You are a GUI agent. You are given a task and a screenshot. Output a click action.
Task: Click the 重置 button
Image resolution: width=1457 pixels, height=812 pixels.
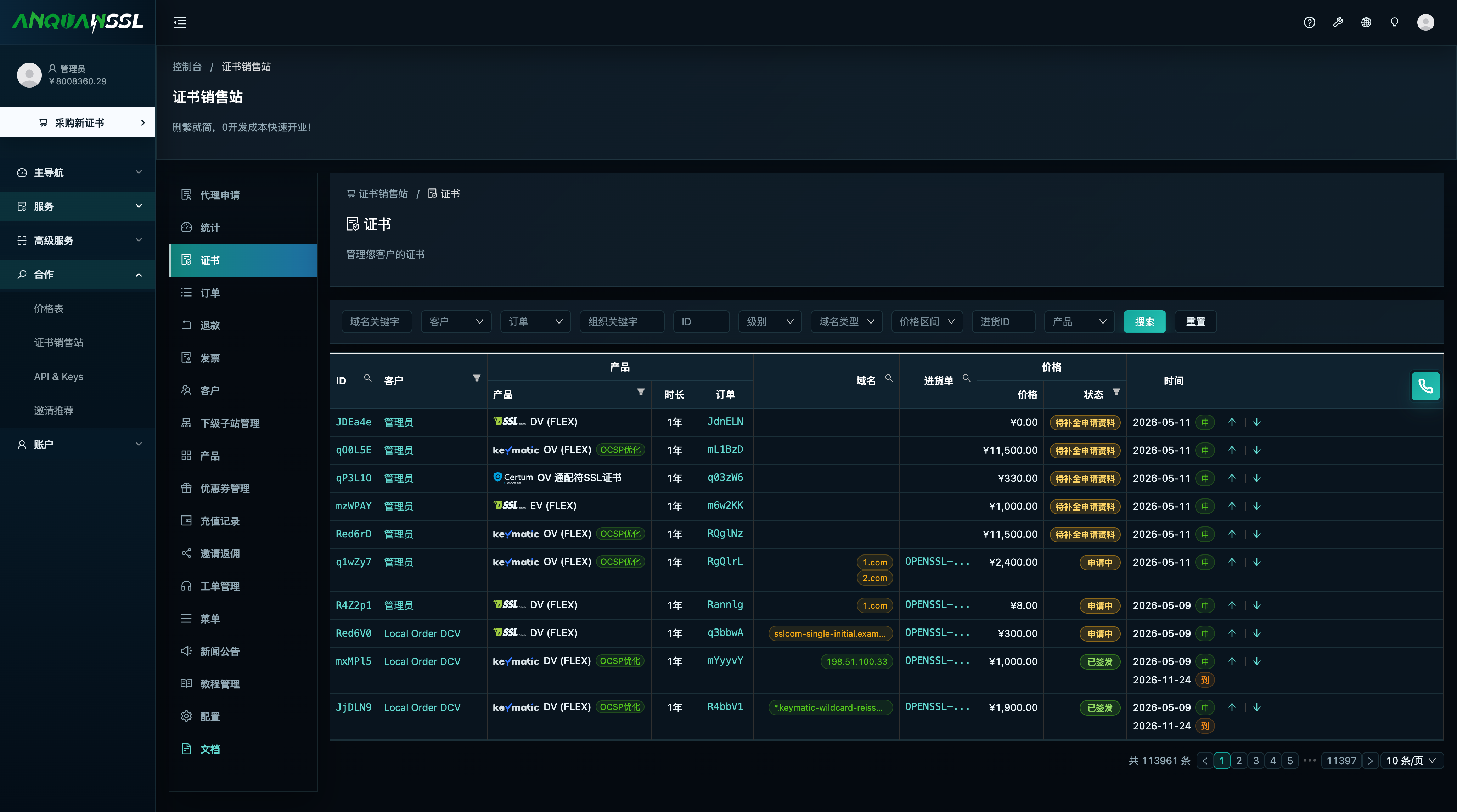(1195, 322)
